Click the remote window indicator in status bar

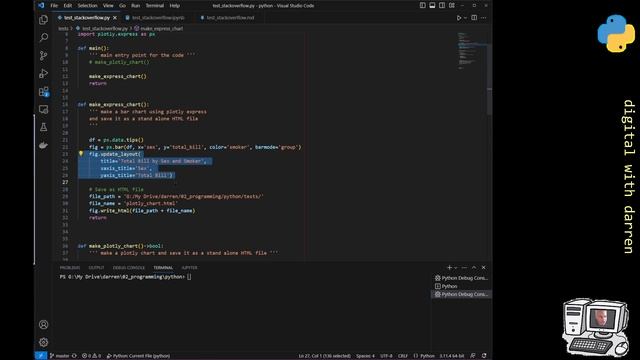point(40,356)
